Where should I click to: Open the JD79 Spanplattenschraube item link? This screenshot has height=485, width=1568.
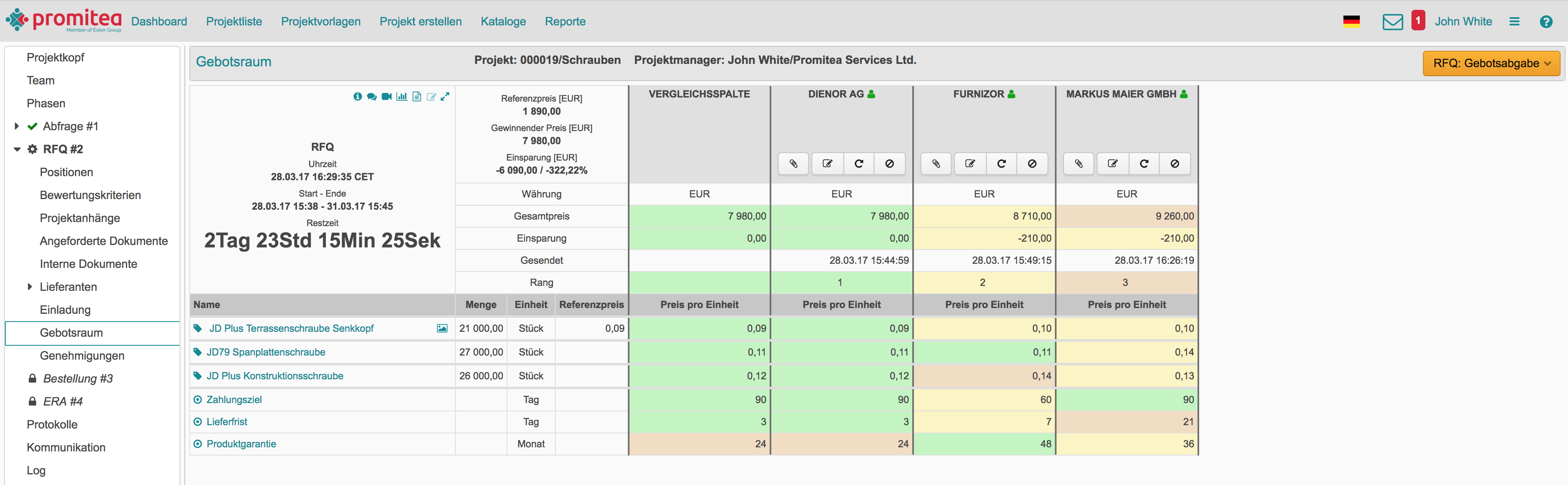266,352
